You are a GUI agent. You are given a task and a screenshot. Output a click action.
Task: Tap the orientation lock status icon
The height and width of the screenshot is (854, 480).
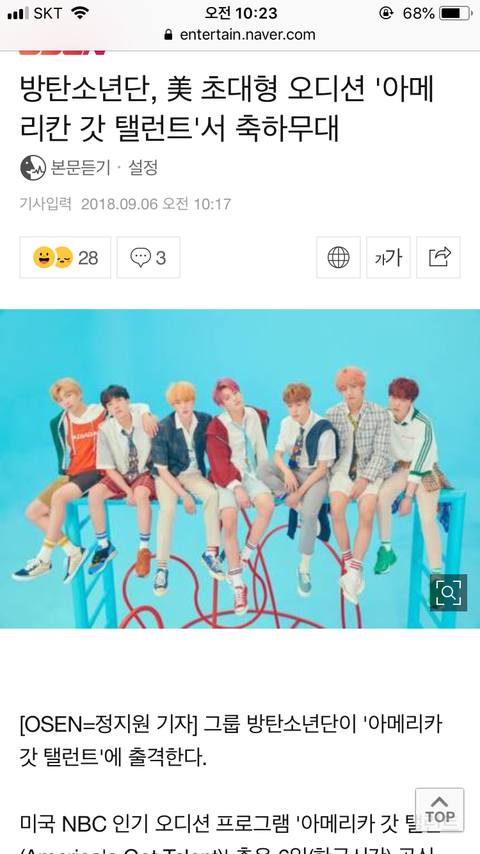coord(386,13)
